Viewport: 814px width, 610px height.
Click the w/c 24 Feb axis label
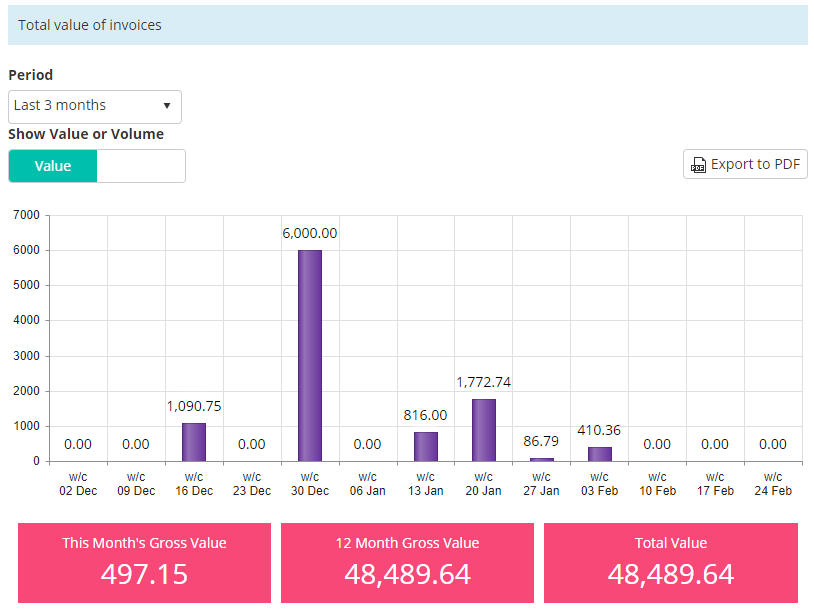click(x=773, y=484)
